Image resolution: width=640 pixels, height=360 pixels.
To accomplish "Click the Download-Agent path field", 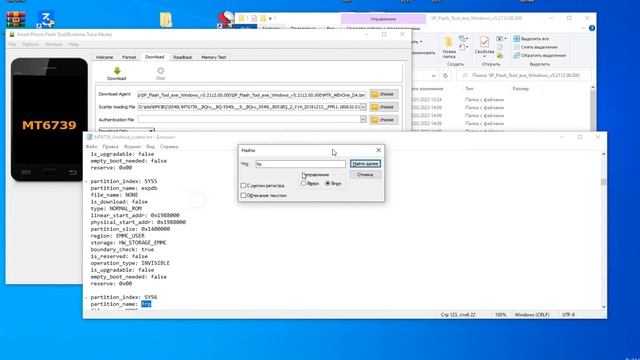I will [x=252, y=95].
